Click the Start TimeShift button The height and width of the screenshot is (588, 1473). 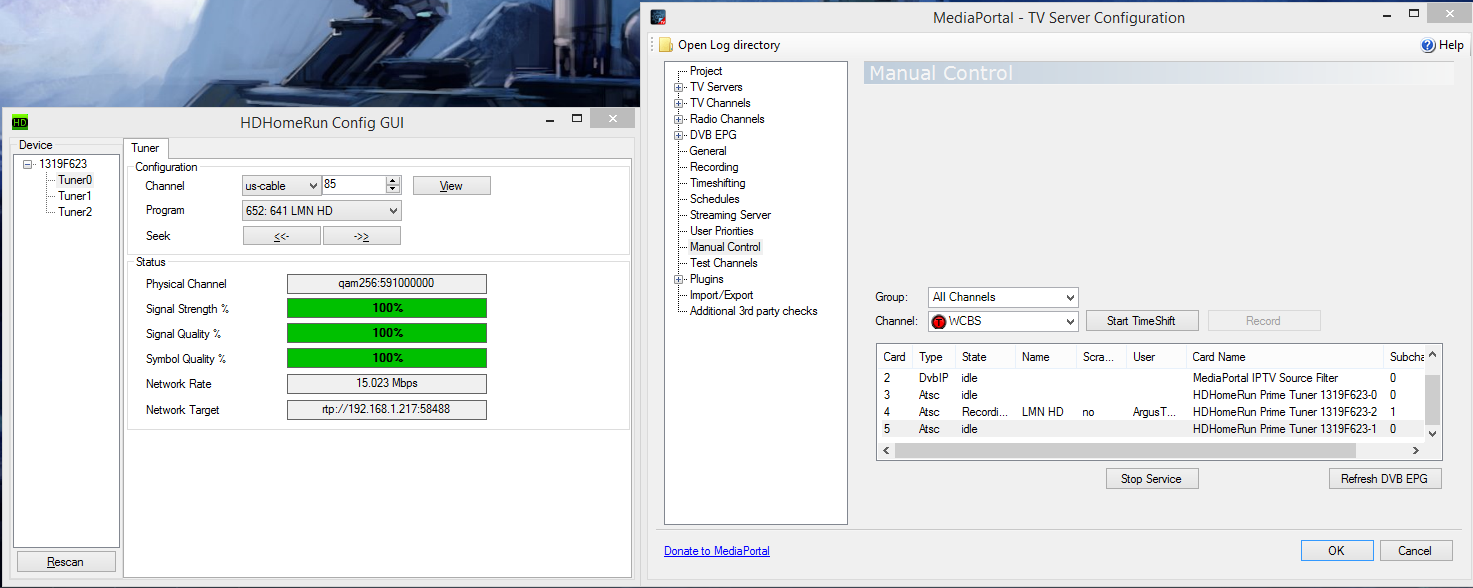(1142, 321)
